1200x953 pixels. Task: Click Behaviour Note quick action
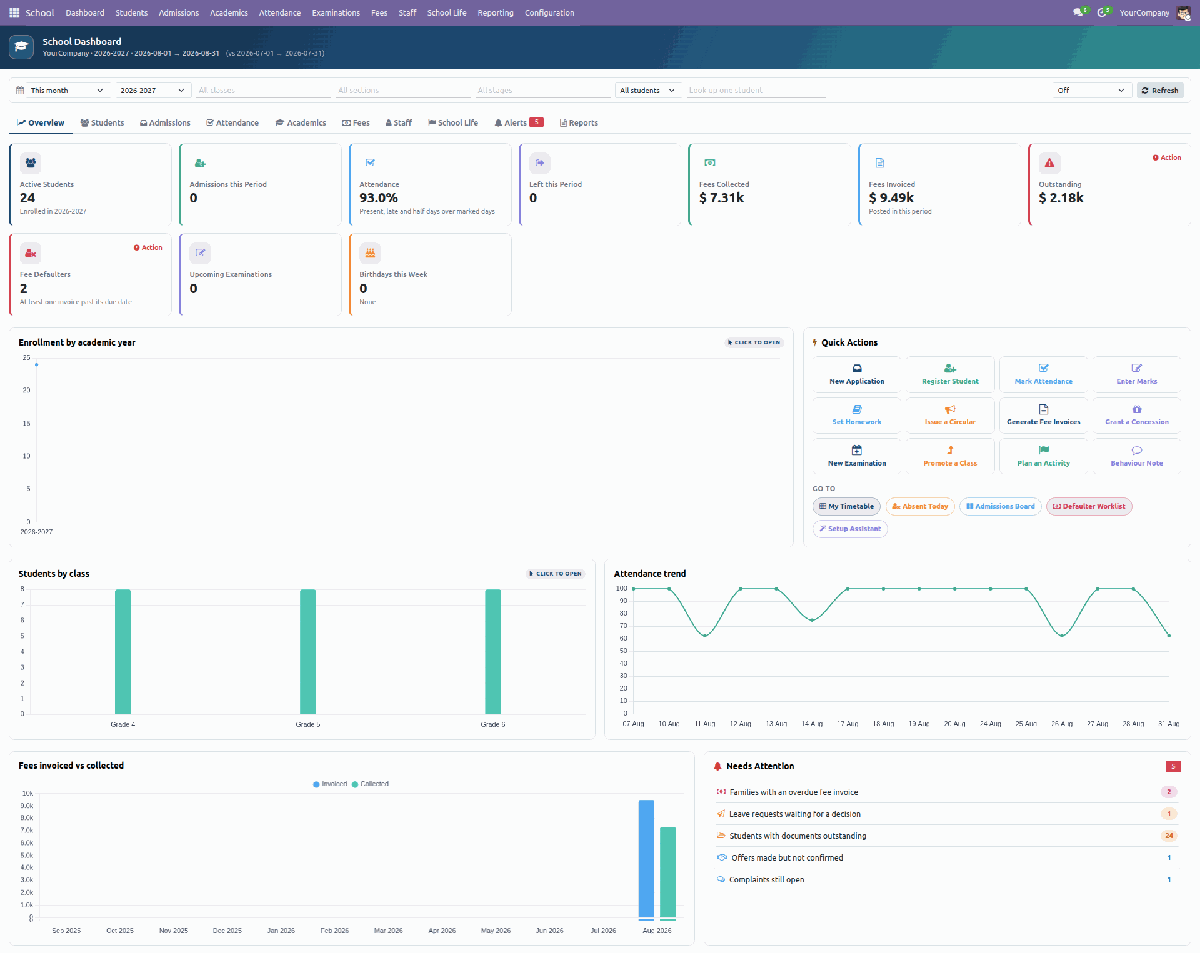(x=1136, y=456)
